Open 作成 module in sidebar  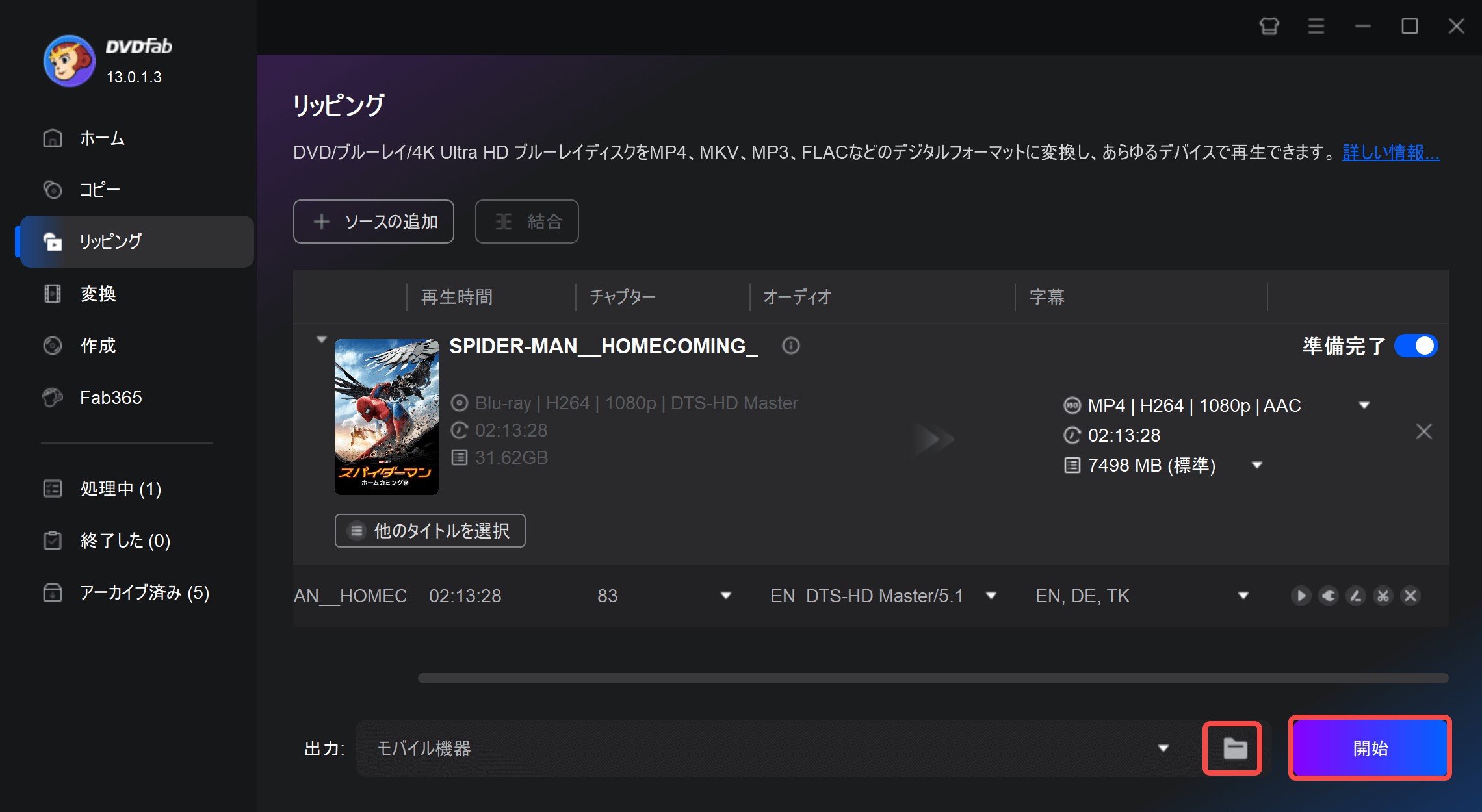136,346
